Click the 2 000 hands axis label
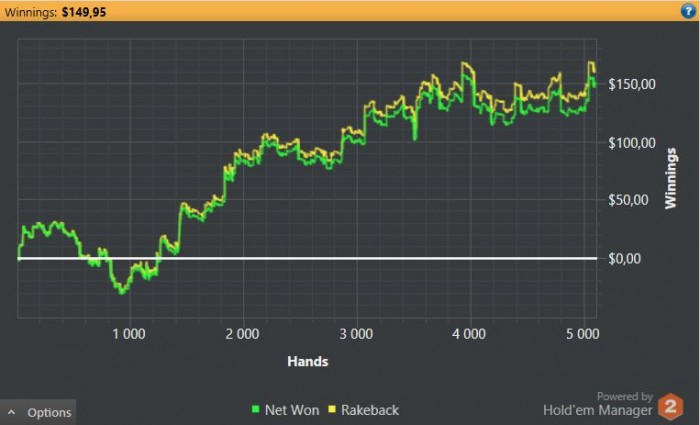Image resolution: width=700 pixels, height=425 pixels. click(242, 334)
